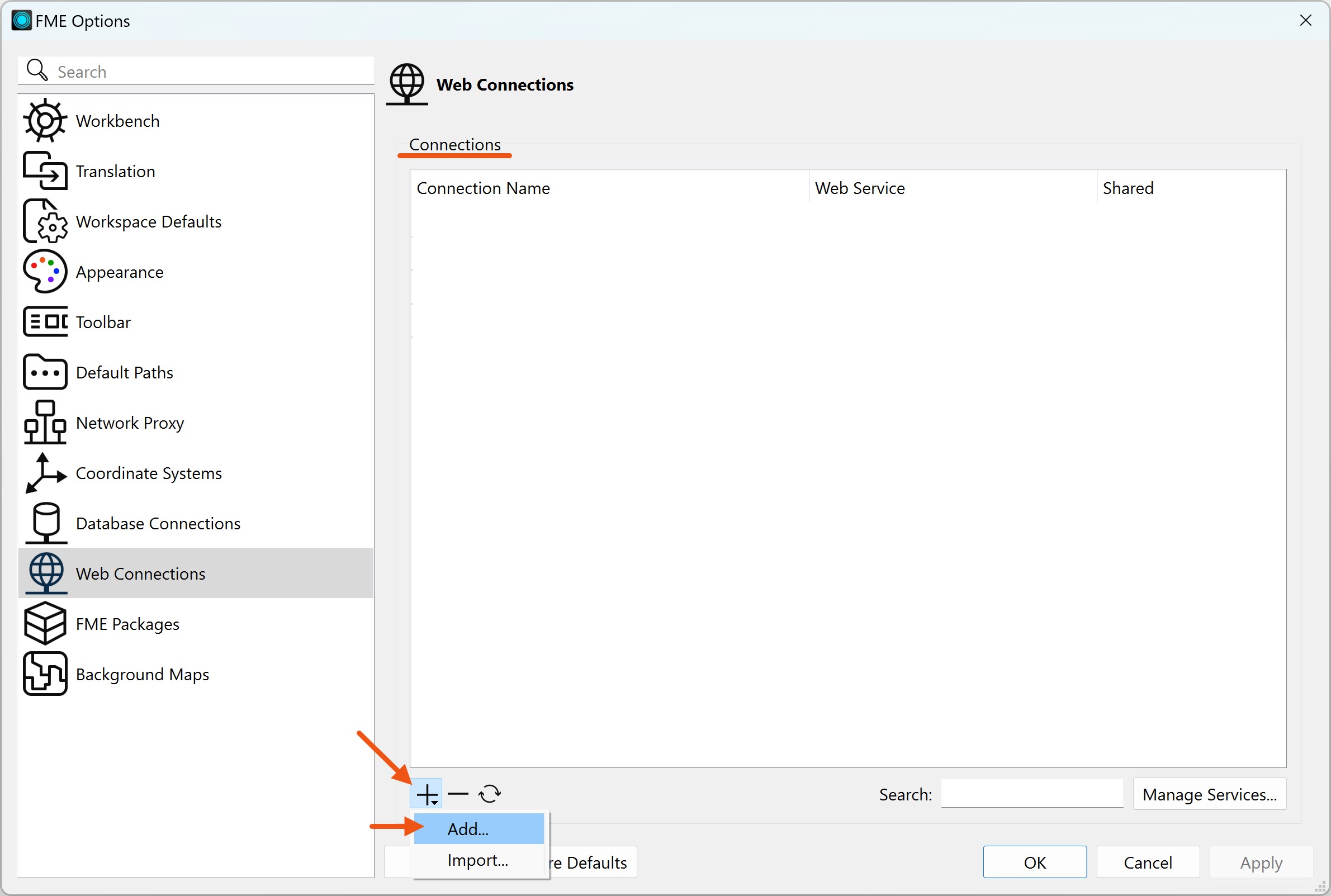Open Workspace Defaults label

click(149, 222)
